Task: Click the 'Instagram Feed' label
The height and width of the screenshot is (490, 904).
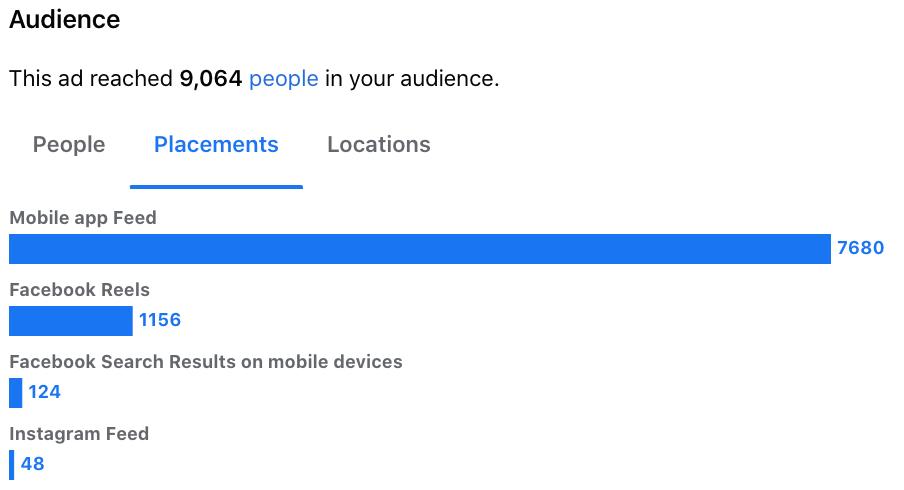Action: 79,434
